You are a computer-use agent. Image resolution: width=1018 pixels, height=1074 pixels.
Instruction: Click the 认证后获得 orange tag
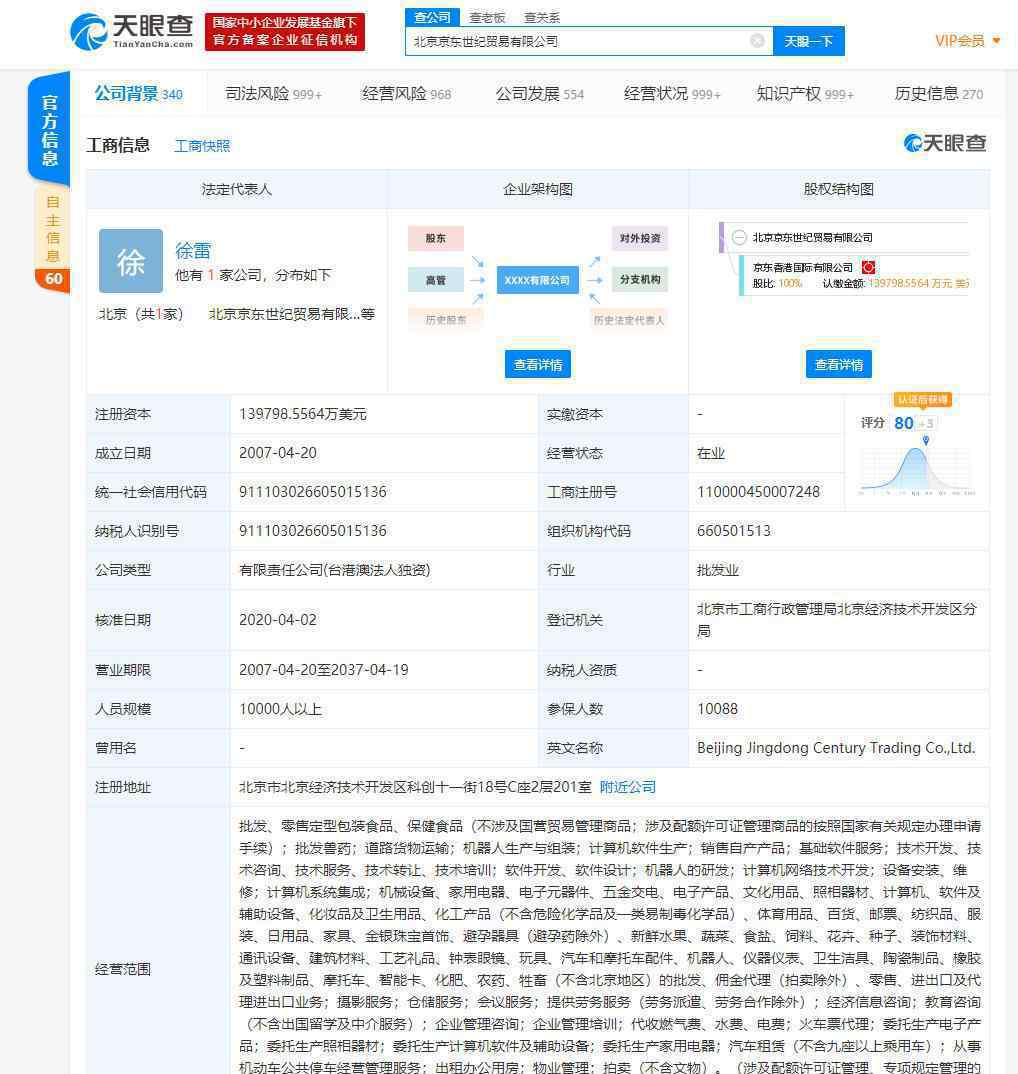(x=922, y=399)
